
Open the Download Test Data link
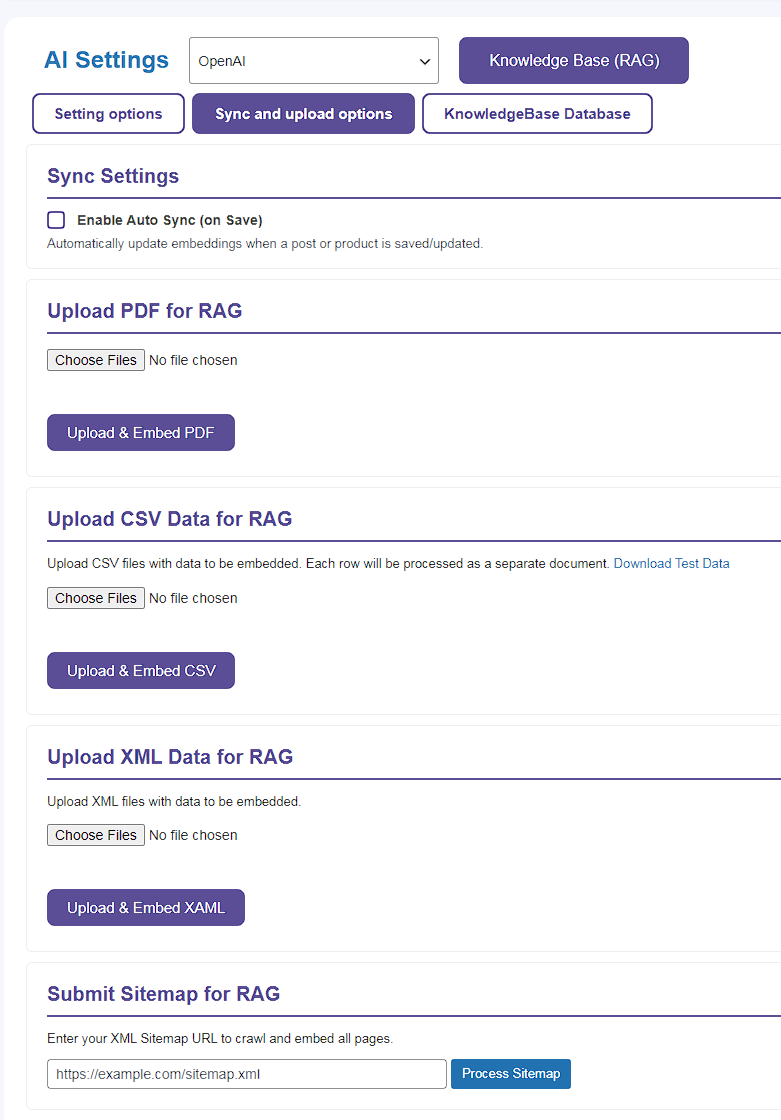[x=671, y=563]
